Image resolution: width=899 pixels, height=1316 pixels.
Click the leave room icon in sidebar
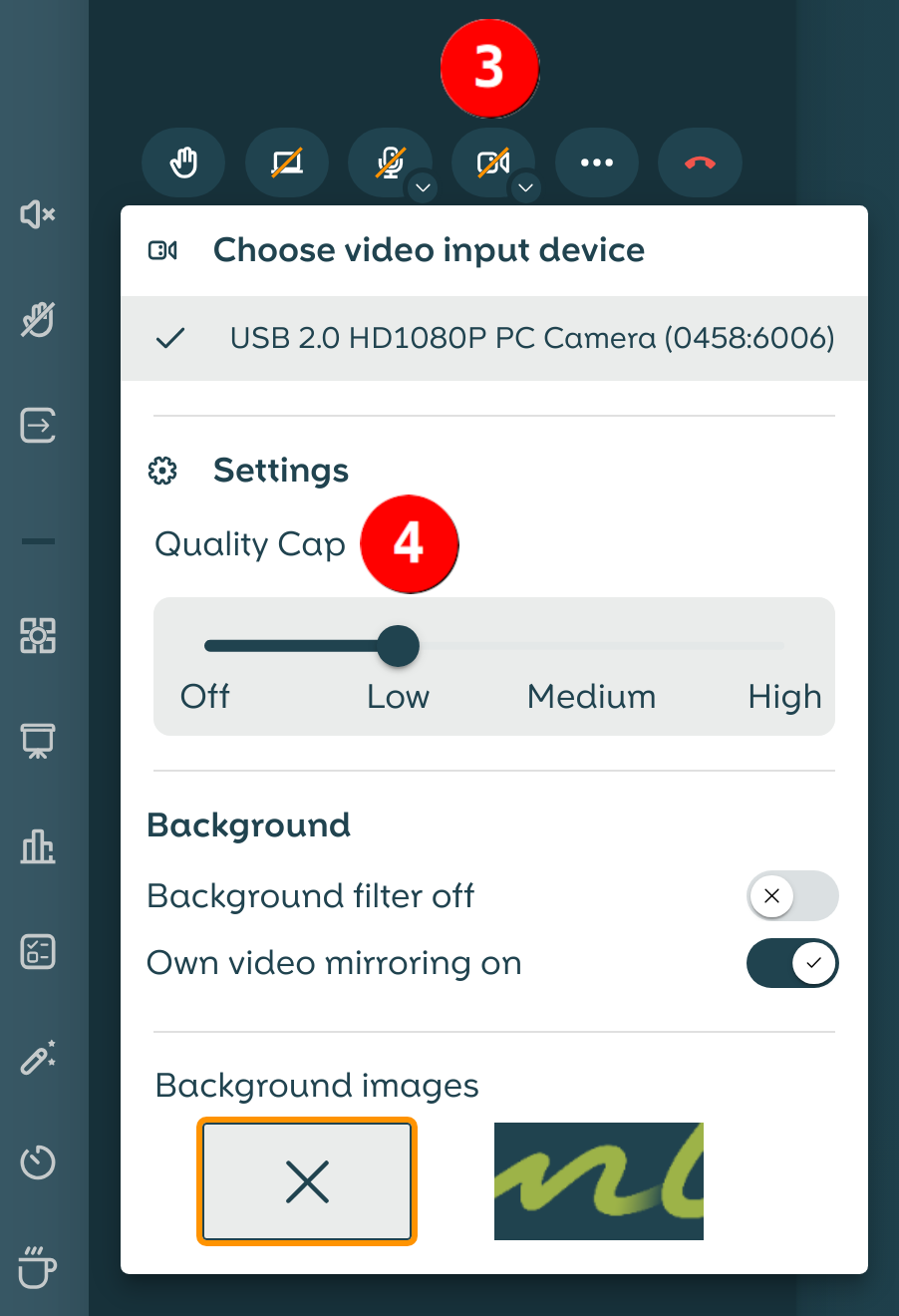click(x=38, y=426)
